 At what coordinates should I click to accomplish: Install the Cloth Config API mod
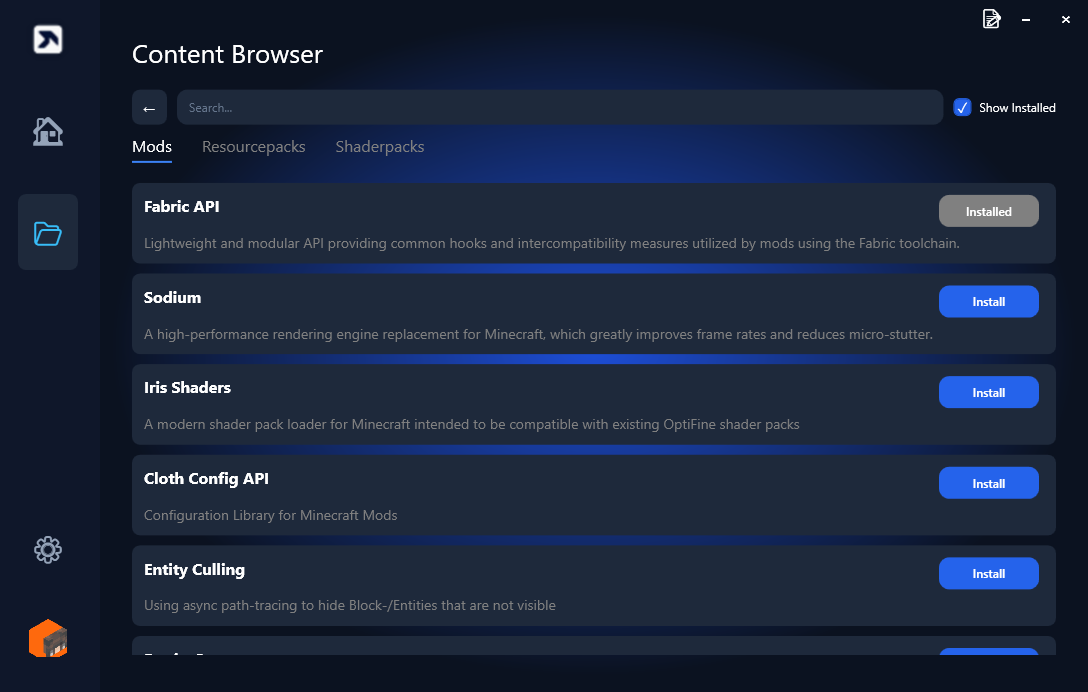click(988, 483)
